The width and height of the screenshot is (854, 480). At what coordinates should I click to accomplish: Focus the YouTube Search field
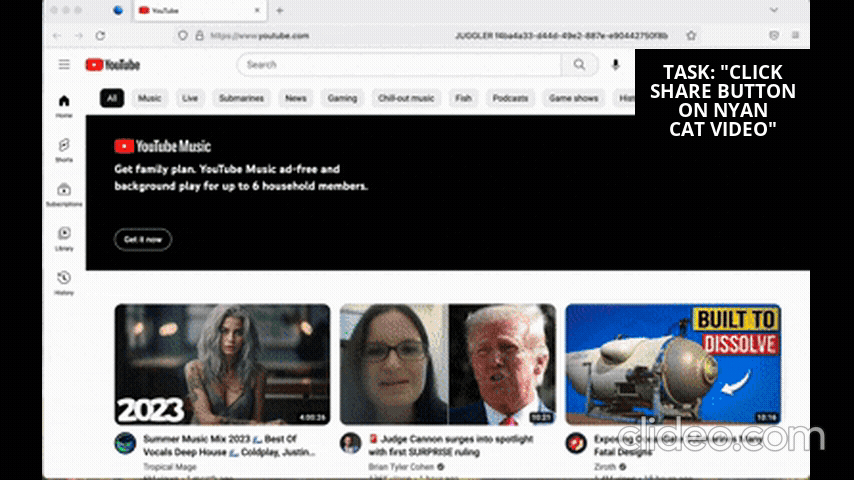(399, 65)
